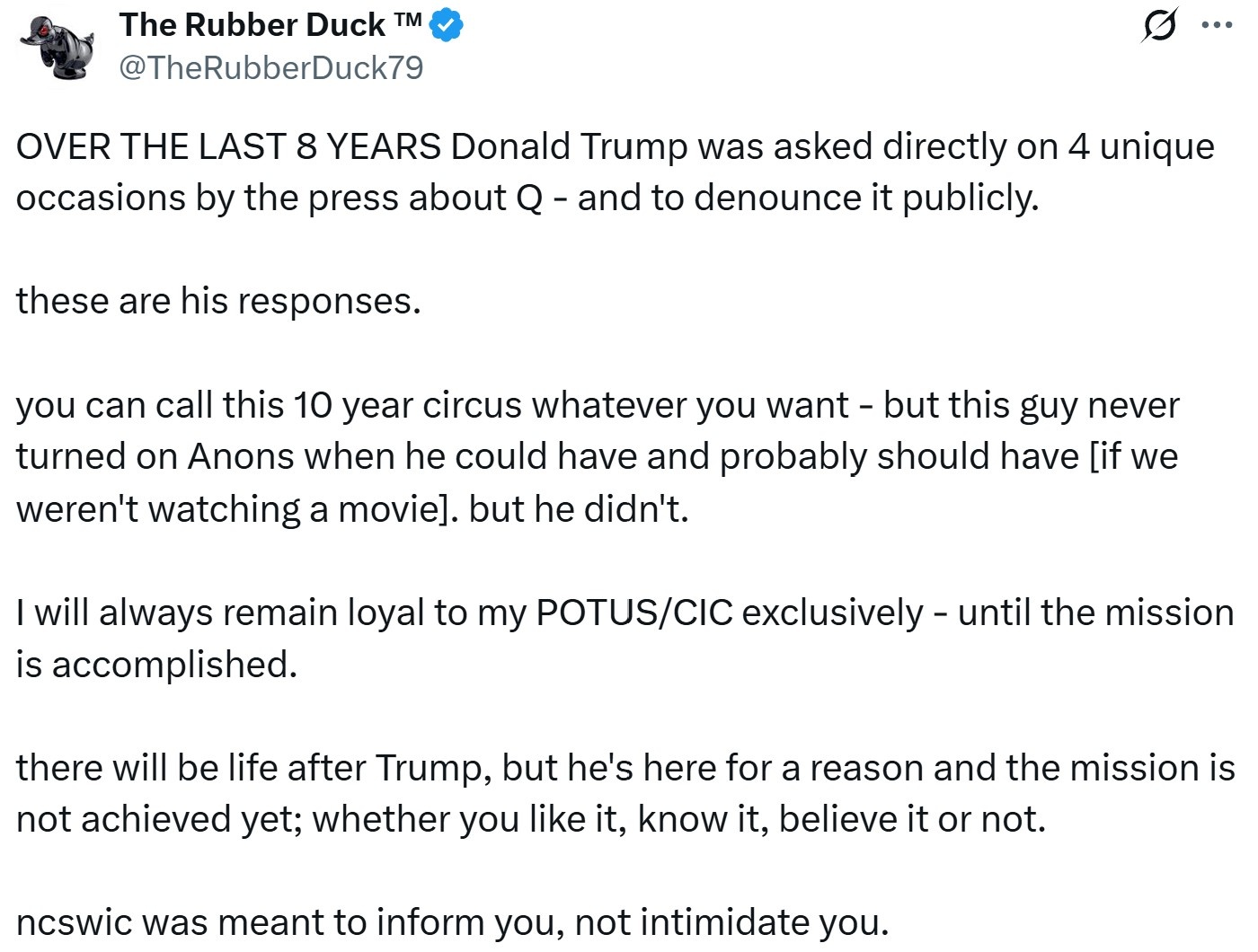Click the blue verified checkmark badge
The width and height of the screenshot is (1258, 952).
[447, 26]
